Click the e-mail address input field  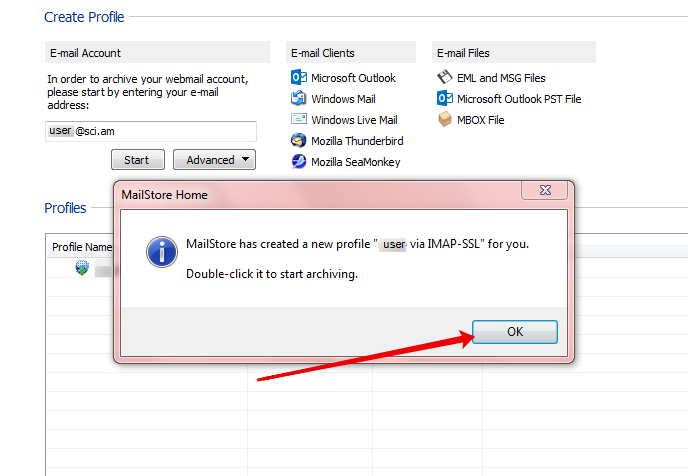click(151, 131)
